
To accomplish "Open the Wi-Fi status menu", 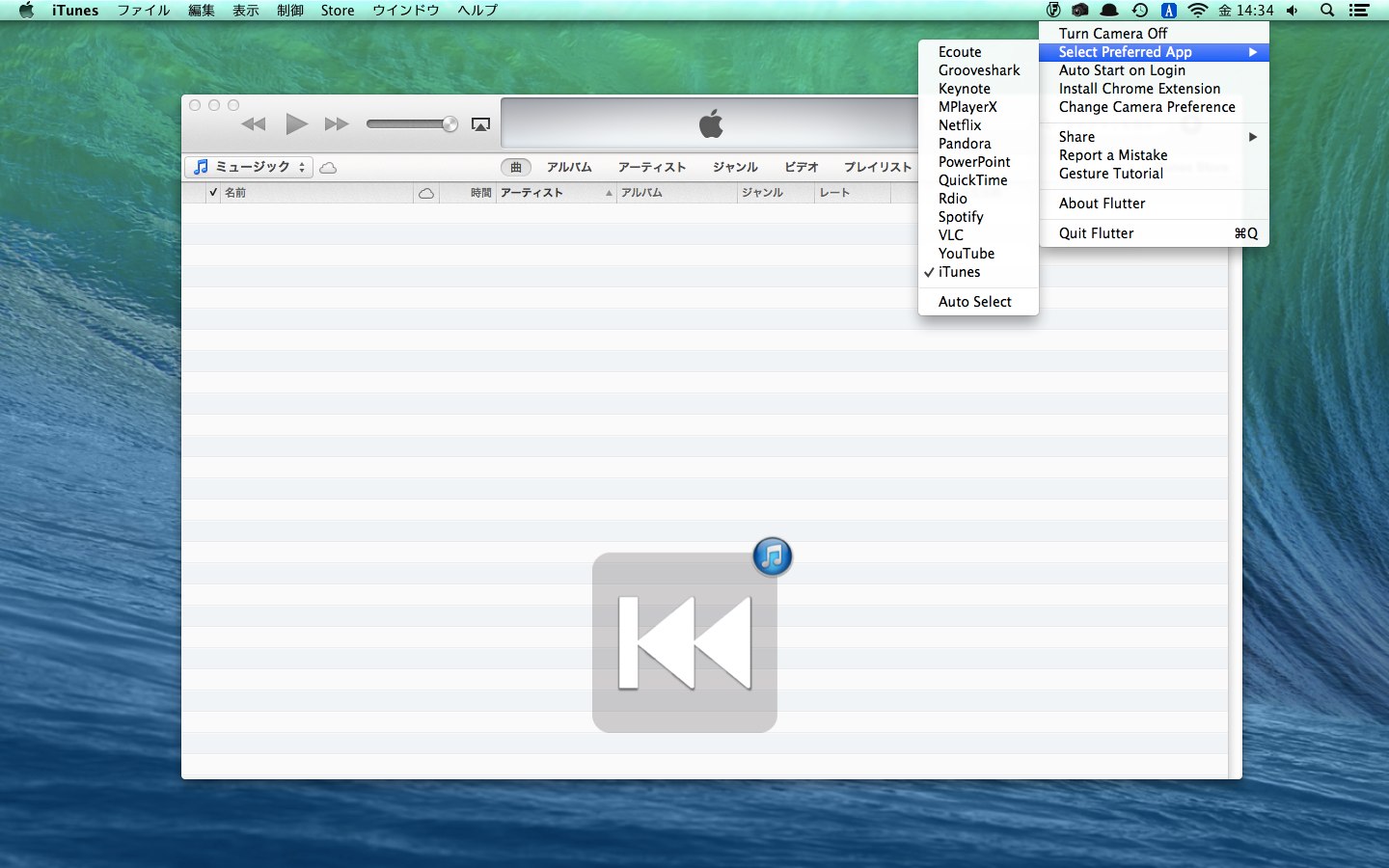I will 1197,11.
